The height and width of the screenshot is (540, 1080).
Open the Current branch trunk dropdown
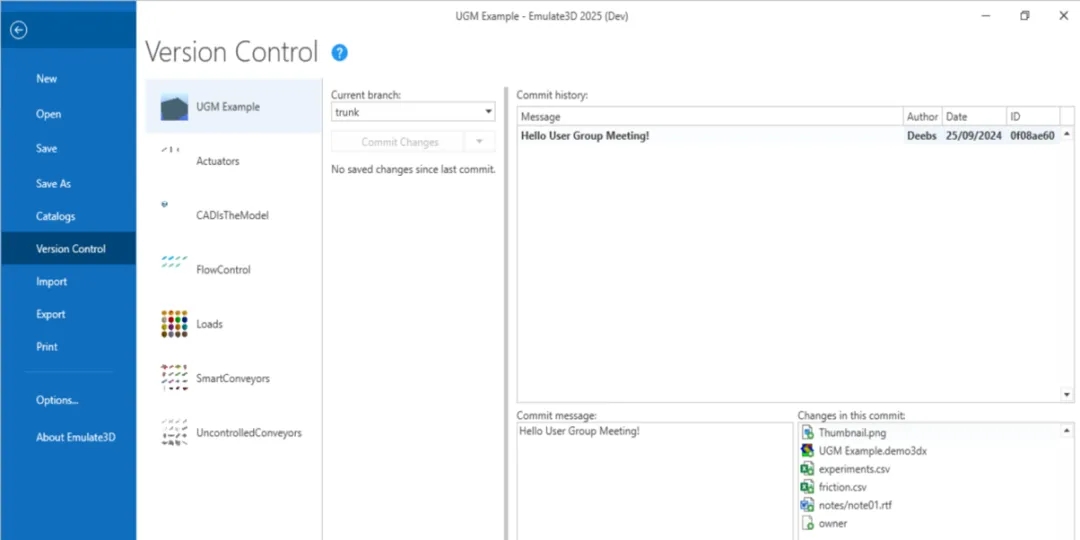coord(413,112)
